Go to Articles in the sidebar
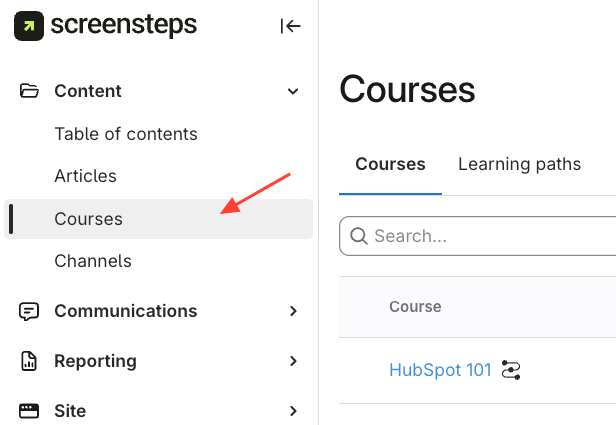 pos(86,176)
